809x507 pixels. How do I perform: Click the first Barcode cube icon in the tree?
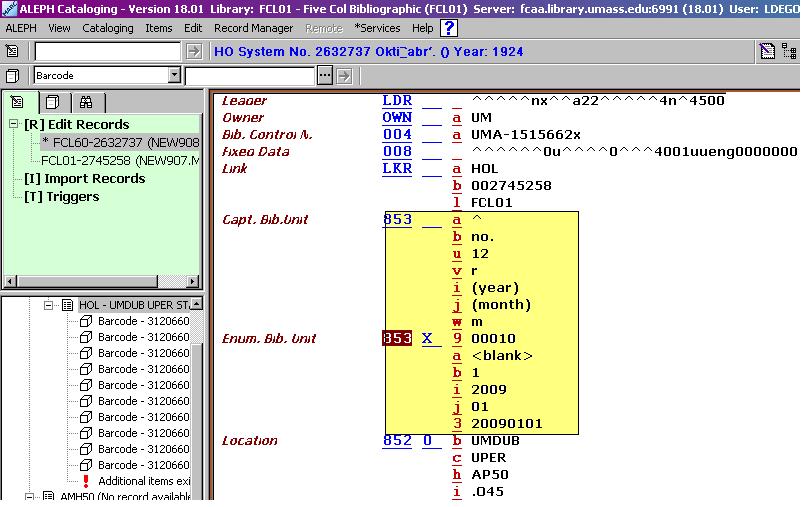point(86,321)
